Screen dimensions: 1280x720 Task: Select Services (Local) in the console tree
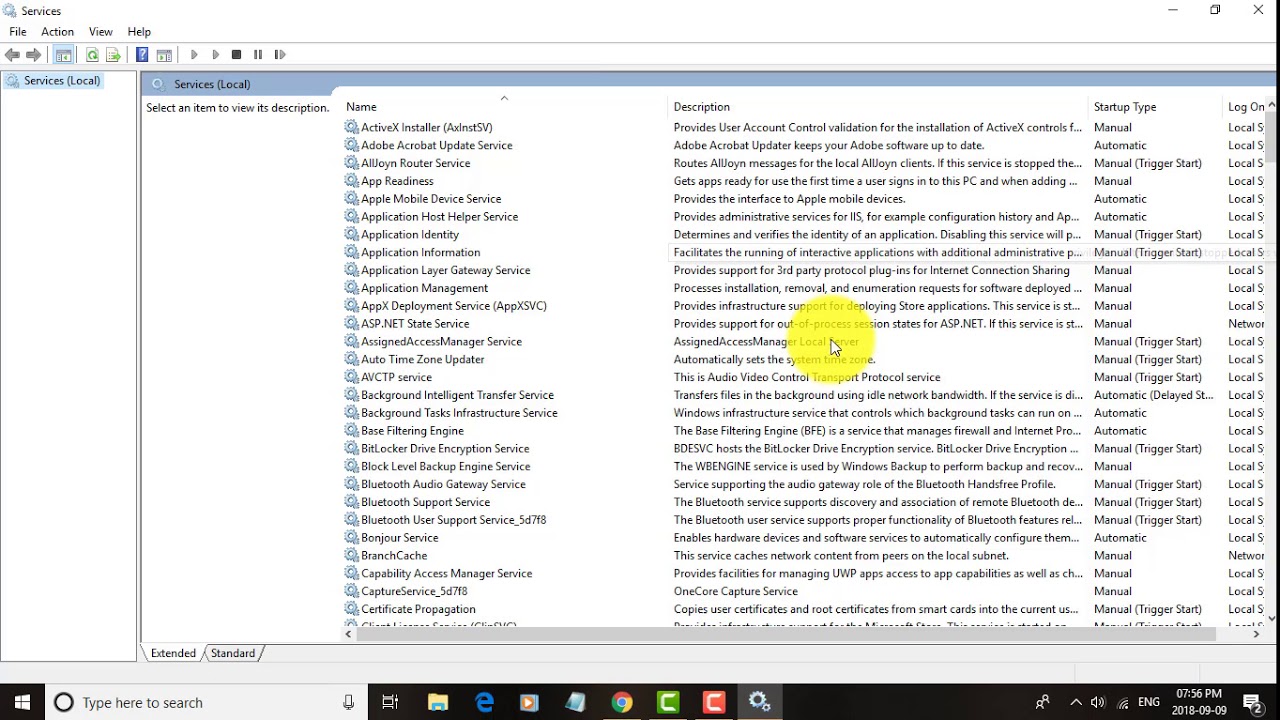click(x=62, y=80)
